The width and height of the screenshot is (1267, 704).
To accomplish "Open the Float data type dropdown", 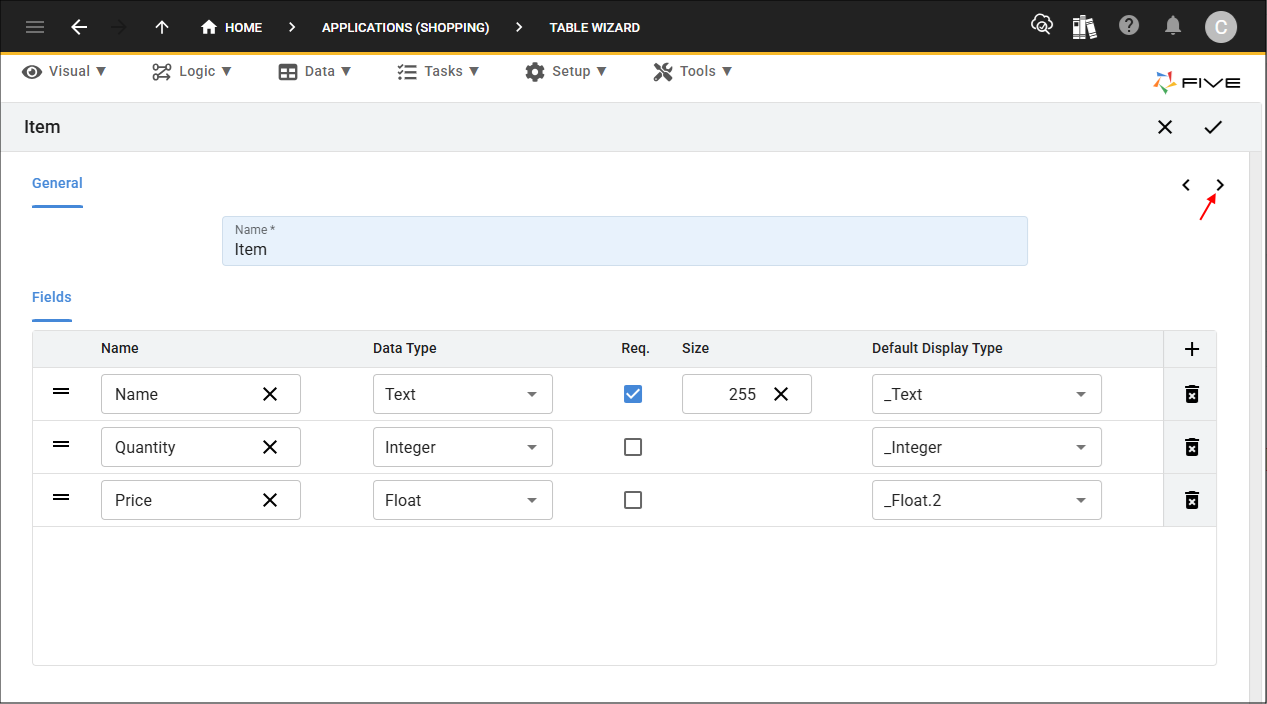I will [462, 500].
